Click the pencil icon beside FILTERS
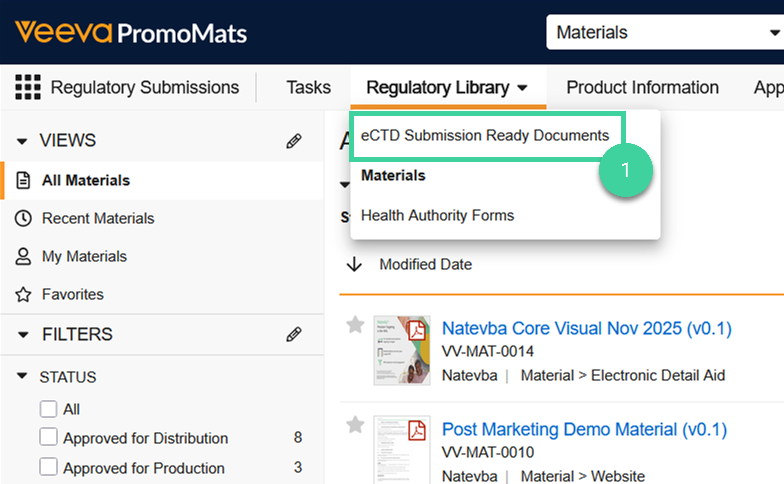The image size is (784, 484). pyautogui.click(x=293, y=335)
